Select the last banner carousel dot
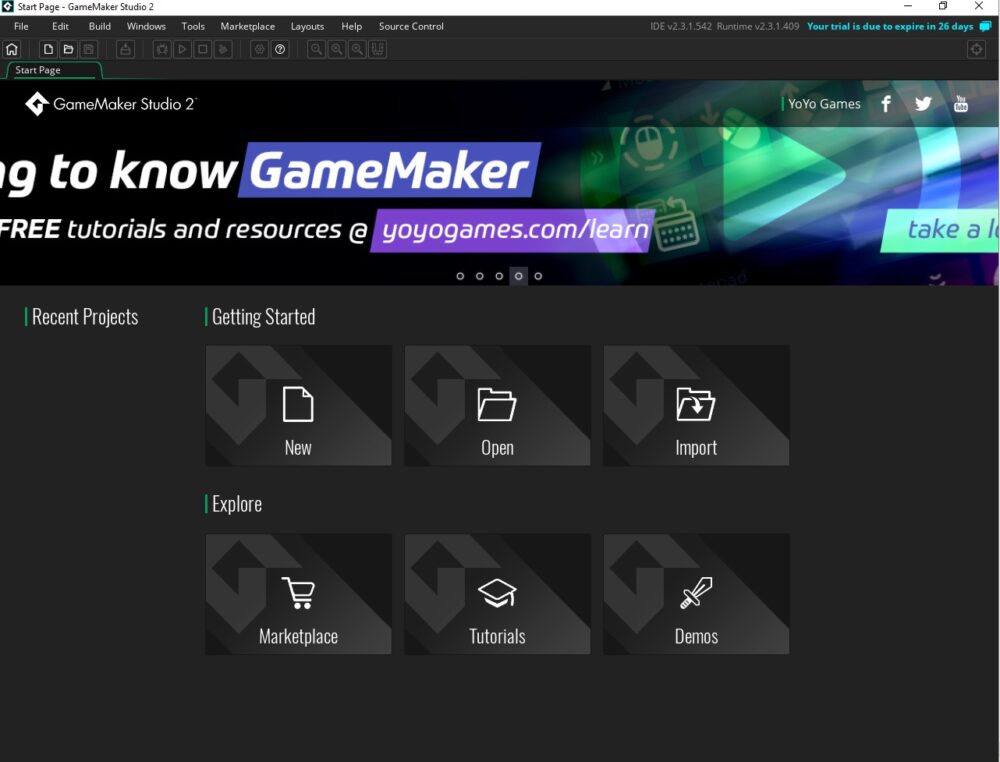The image size is (1000, 762). [x=538, y=276]
